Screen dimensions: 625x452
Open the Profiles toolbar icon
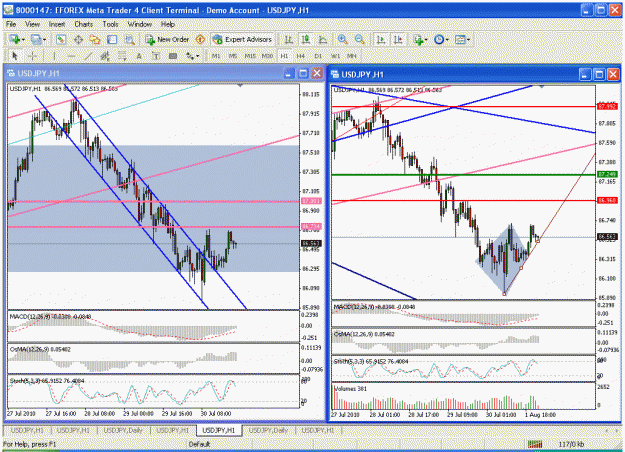click(36, 39)
